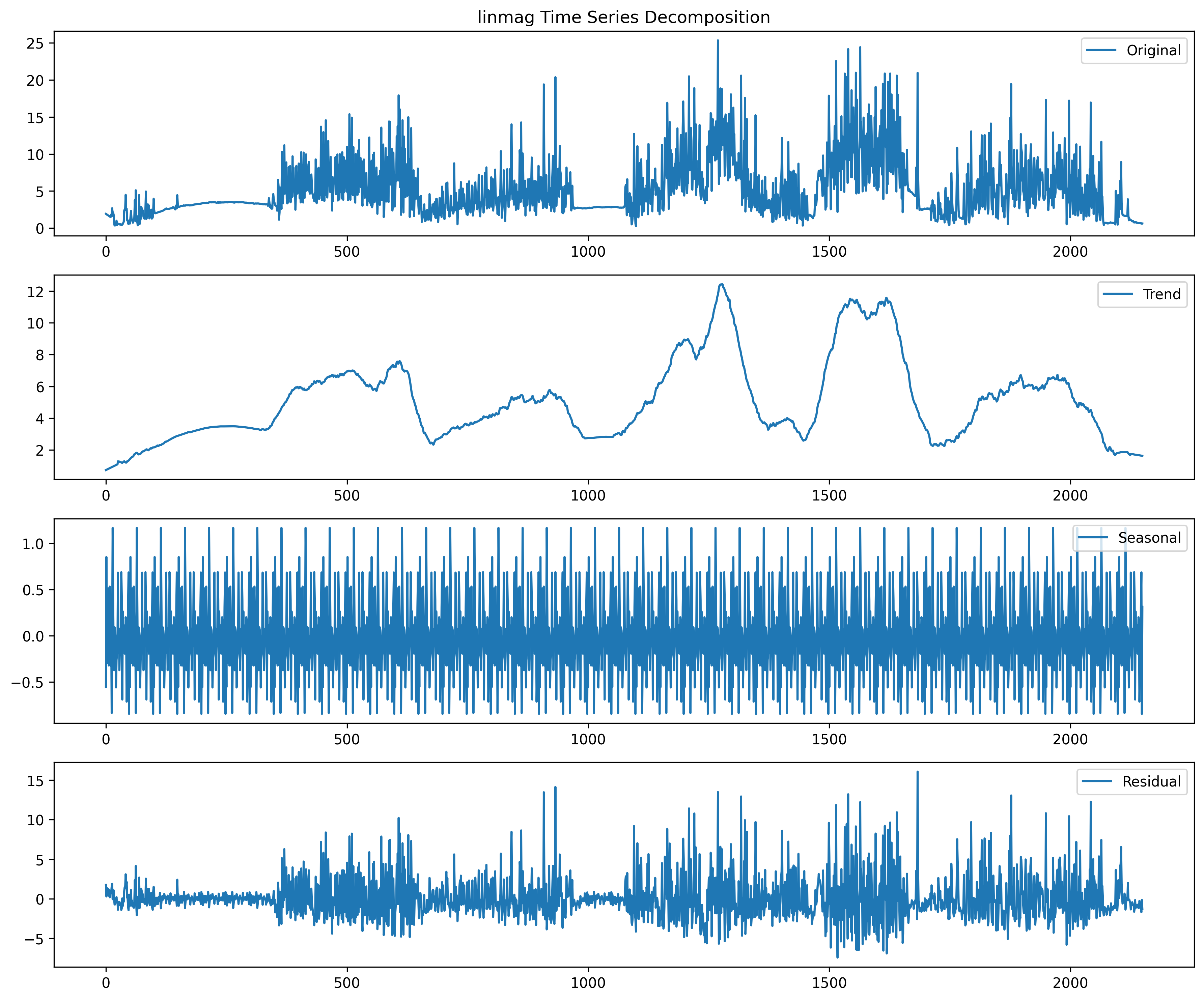The image size is (1204, 1001).
Task: Click the 25 y-axis label on Original plot
Action: point(35,43)
